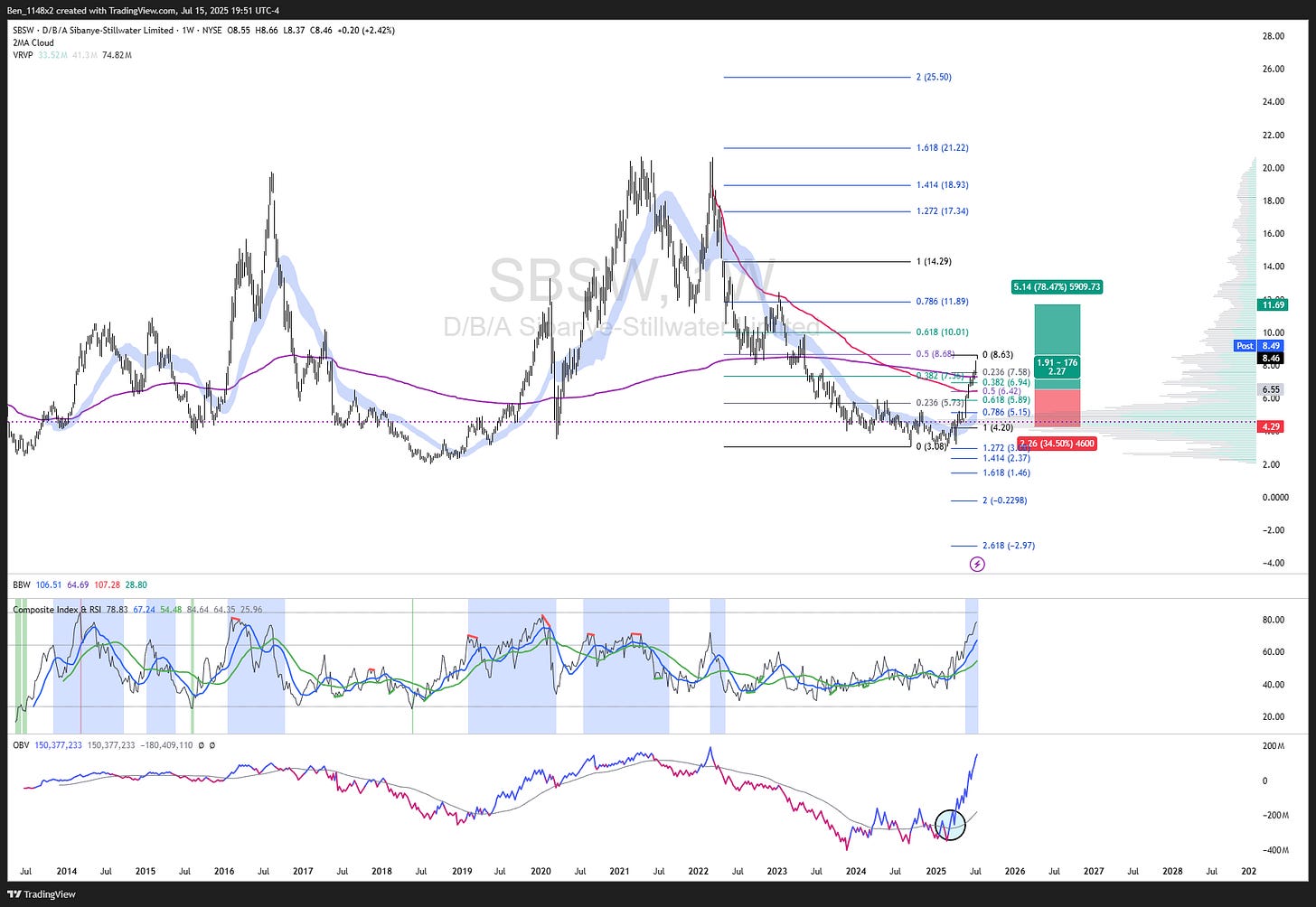Click the Fib label 0.618 (5.89)
Viewport: 1316px width, 907px height.
tap(1006, 399)
